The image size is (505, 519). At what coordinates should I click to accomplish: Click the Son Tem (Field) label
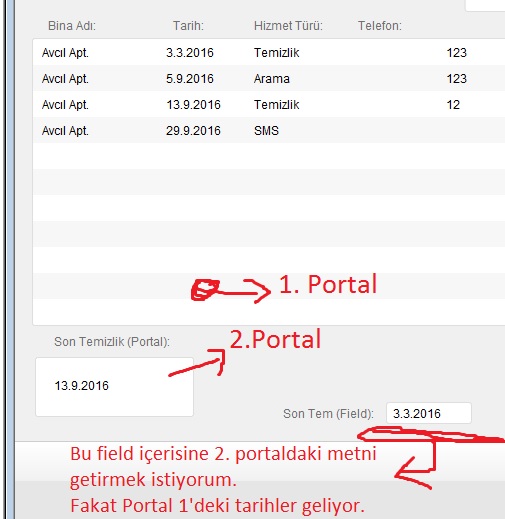pyautogui.click(x=328, y=414)
